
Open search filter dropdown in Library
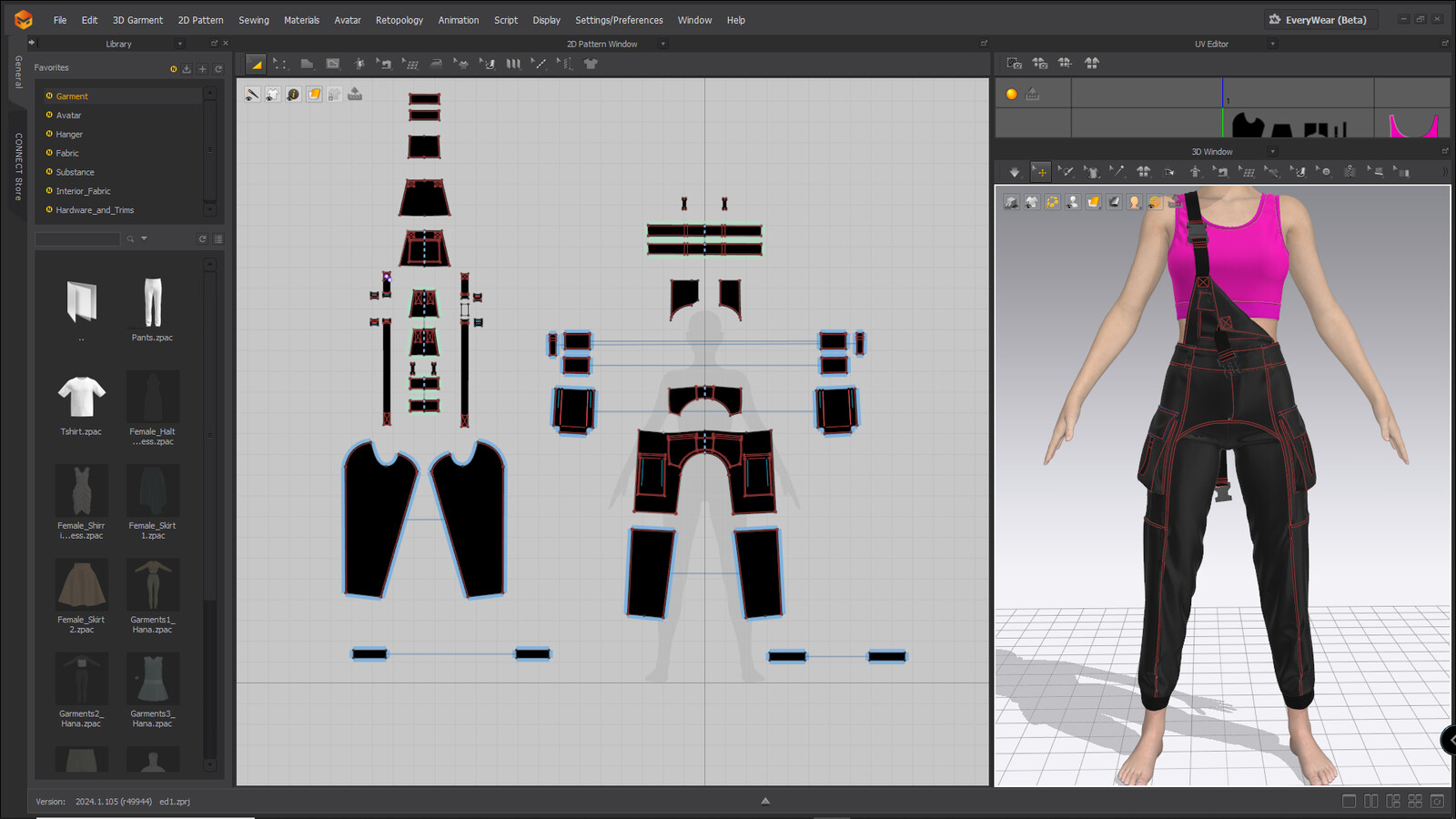(144, 239)
